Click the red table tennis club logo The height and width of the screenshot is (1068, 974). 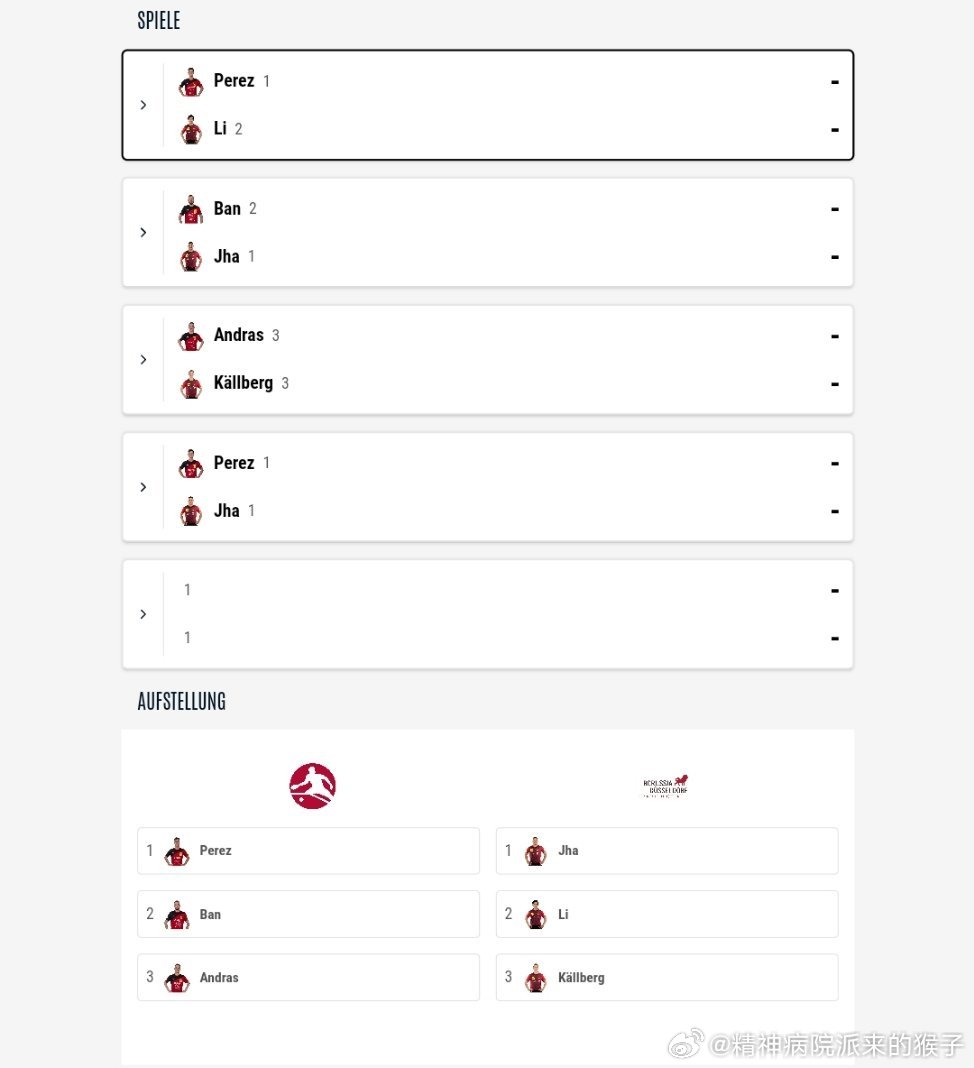[313, 785]
